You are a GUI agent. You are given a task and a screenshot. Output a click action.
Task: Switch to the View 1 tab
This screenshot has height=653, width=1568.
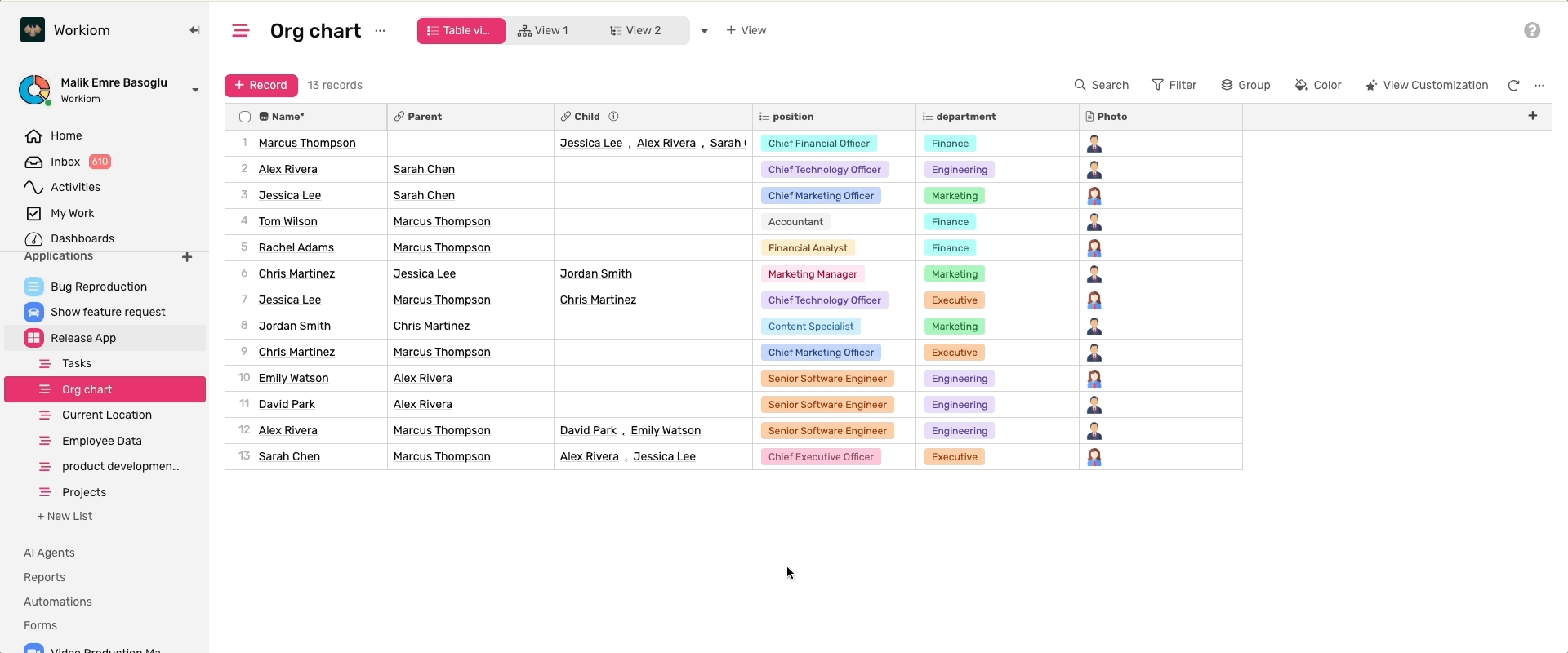point(543,31)
